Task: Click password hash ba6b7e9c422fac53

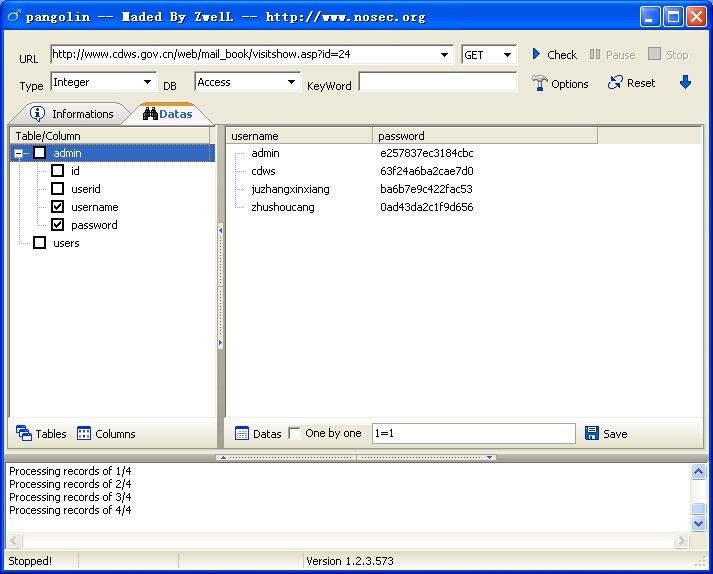Action: [x=427, y=189]
